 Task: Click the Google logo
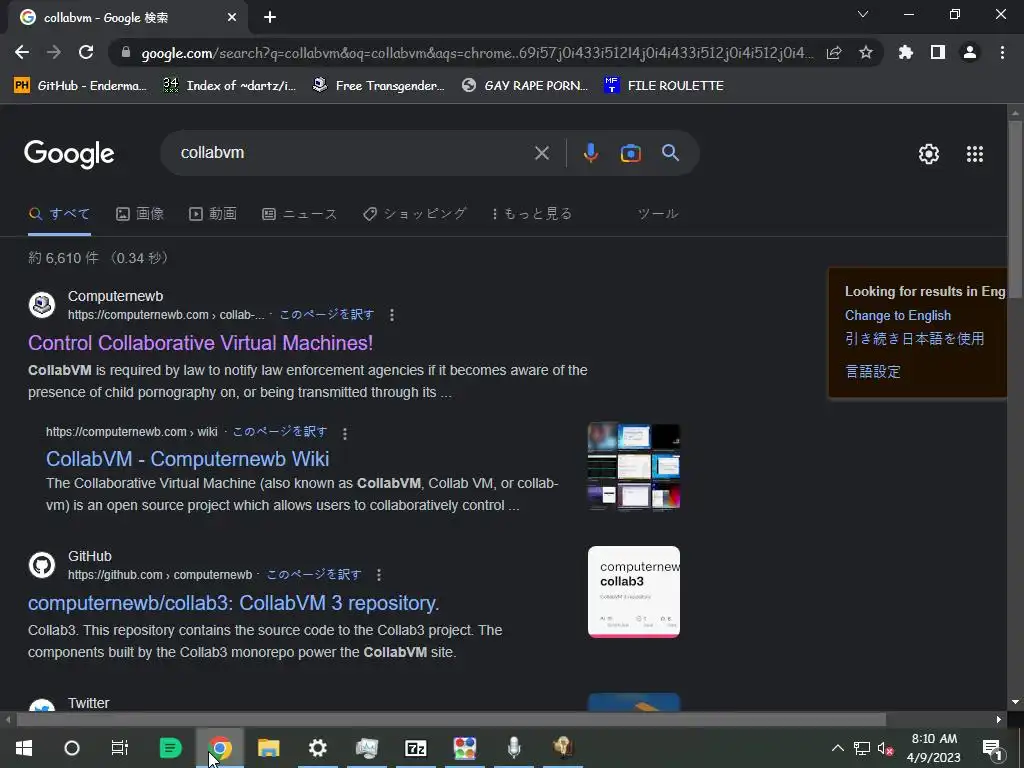click(69, 154)
